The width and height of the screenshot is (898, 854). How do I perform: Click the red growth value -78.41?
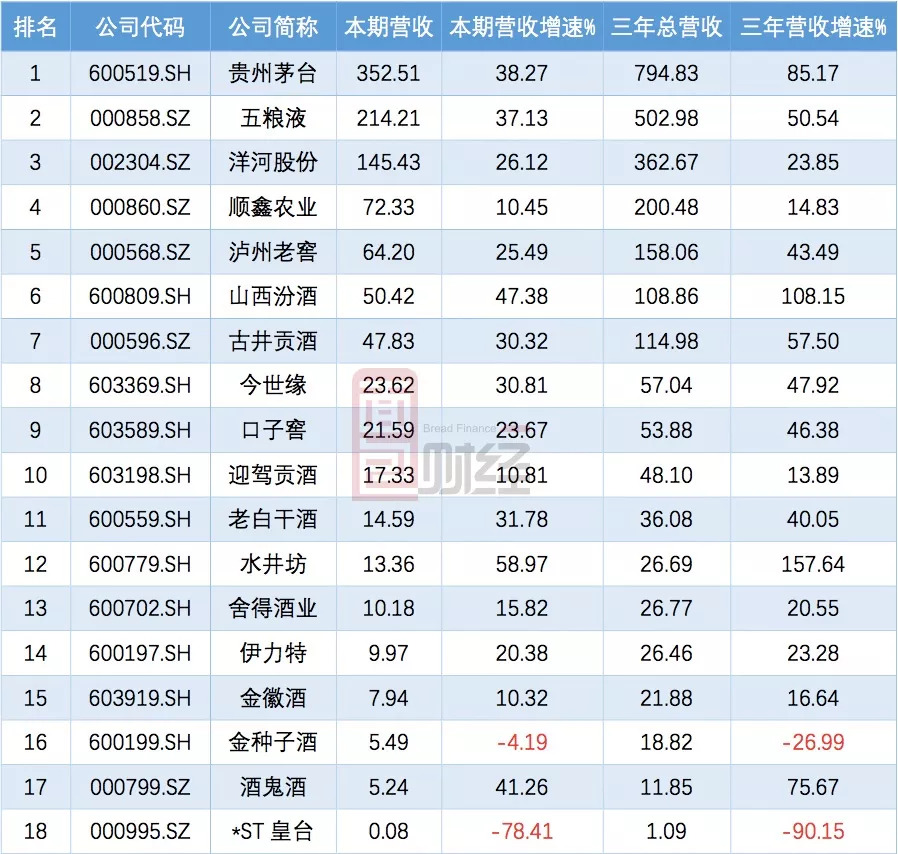(522, 831)
